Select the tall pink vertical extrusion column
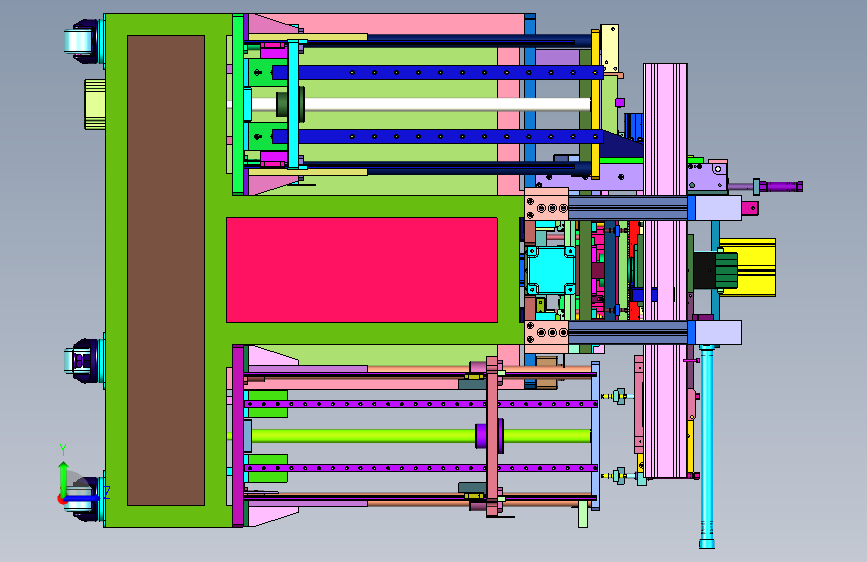 tap(665, 270)
